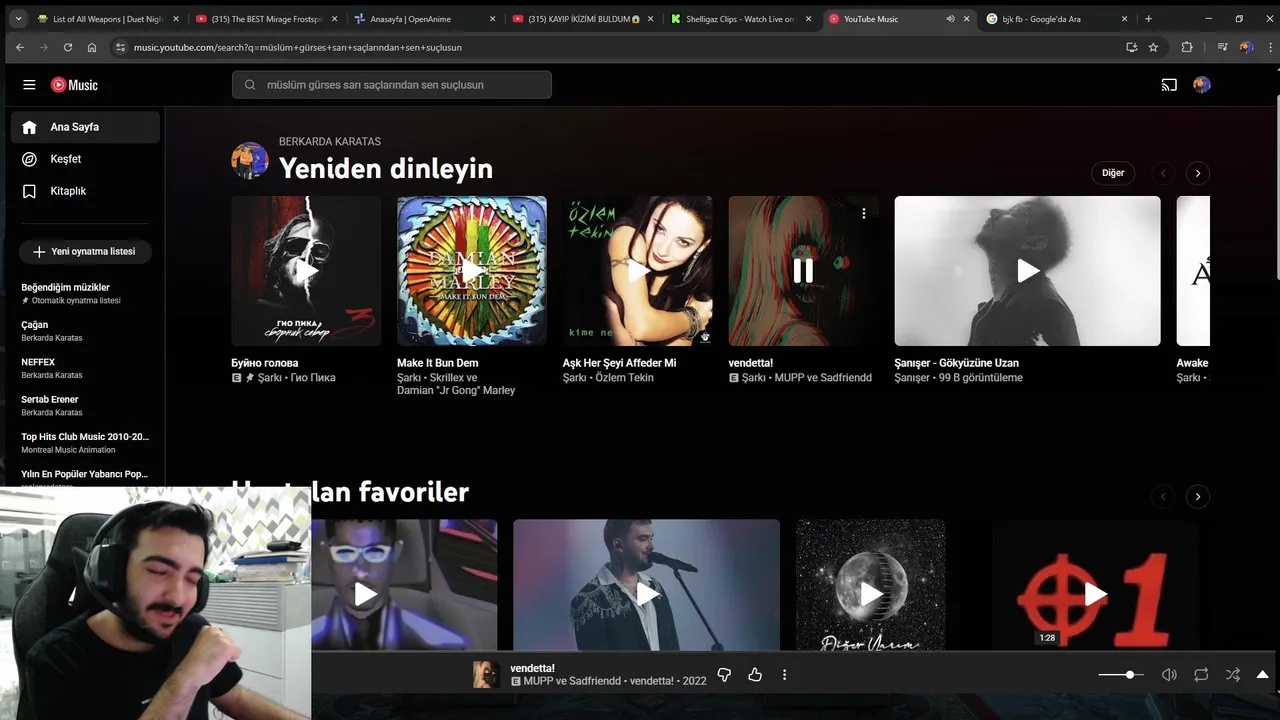The width and height of the screenshot is (1280, 720).
Task: Show next items in favoriler carousel
Action: tap(1198, 497)
